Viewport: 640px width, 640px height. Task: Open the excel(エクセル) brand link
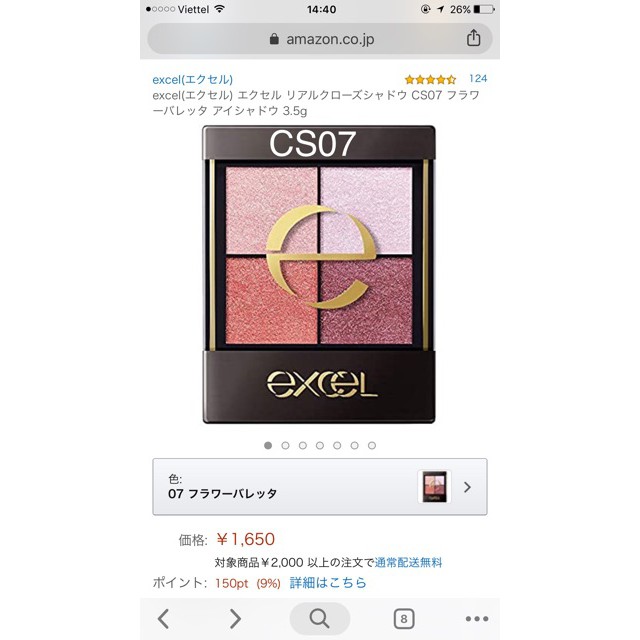pyautogui.click(x=193, y=79)
